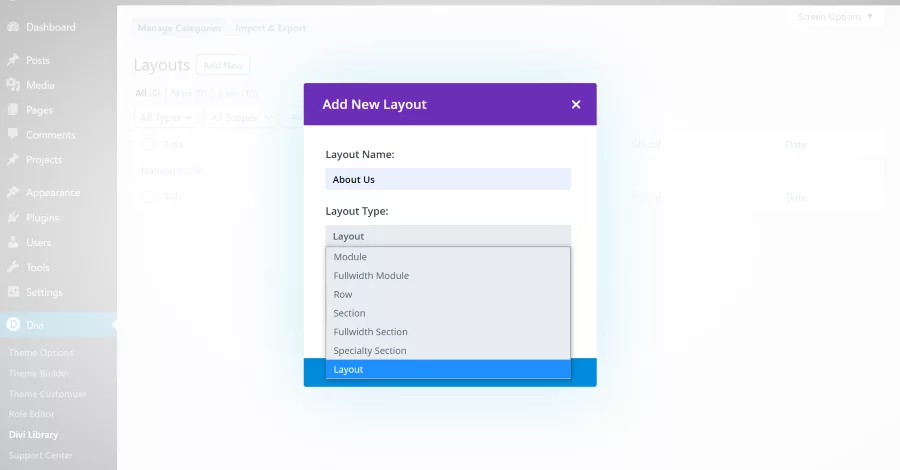The image size is (900, 470).
Task: Expand the Screen Options panel
Action: click(x=835, y=17)
